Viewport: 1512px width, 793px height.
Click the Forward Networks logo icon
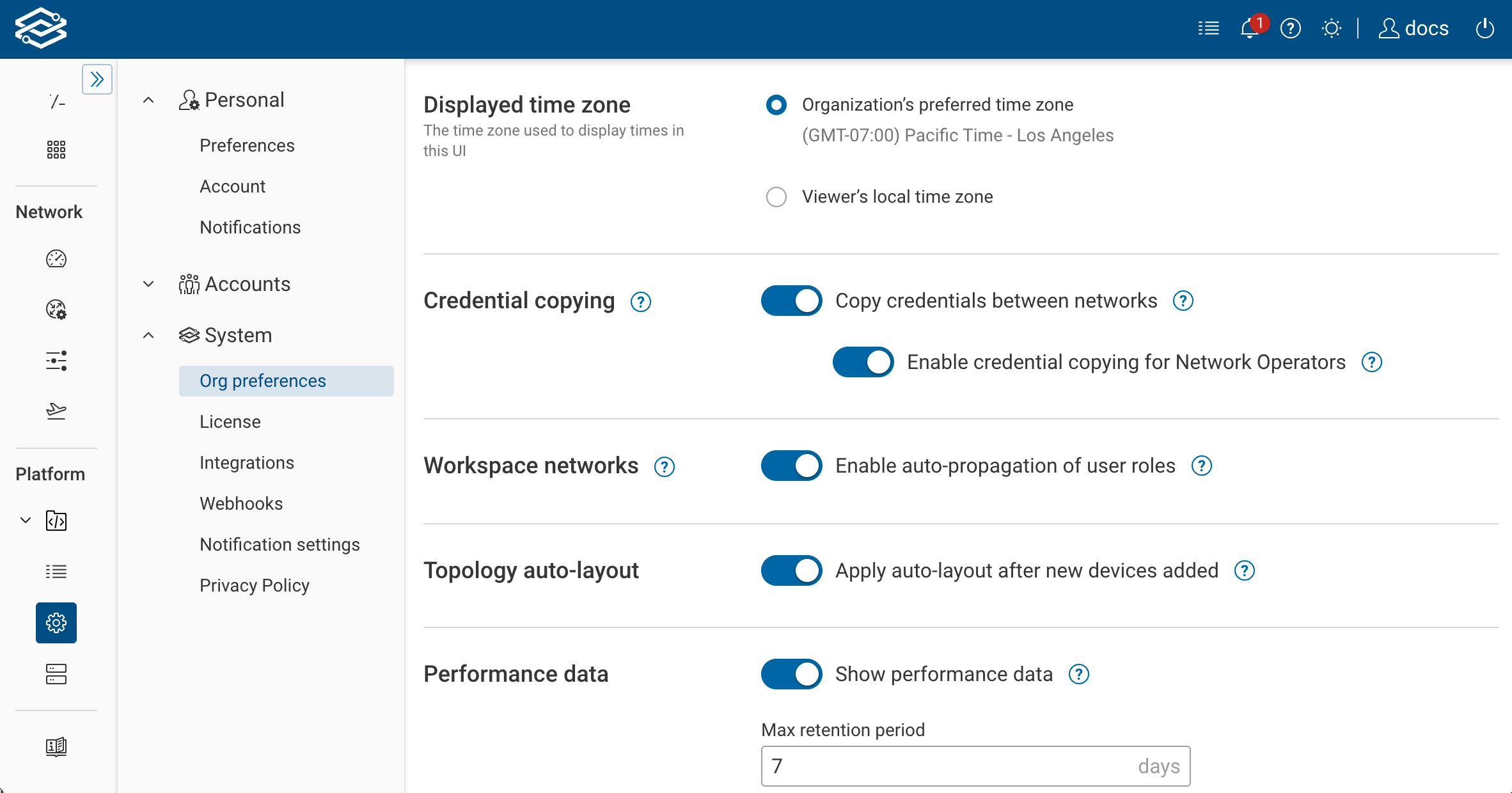pyautogui.click(x=41, y=28)
